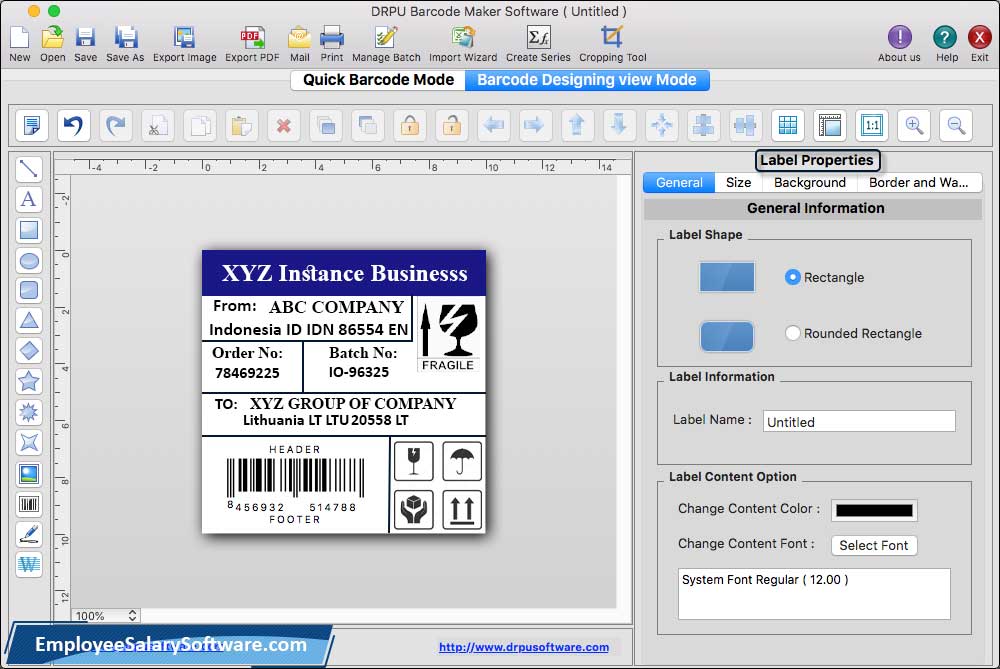Open the Change Content Color swatch

tap(874, 510)
